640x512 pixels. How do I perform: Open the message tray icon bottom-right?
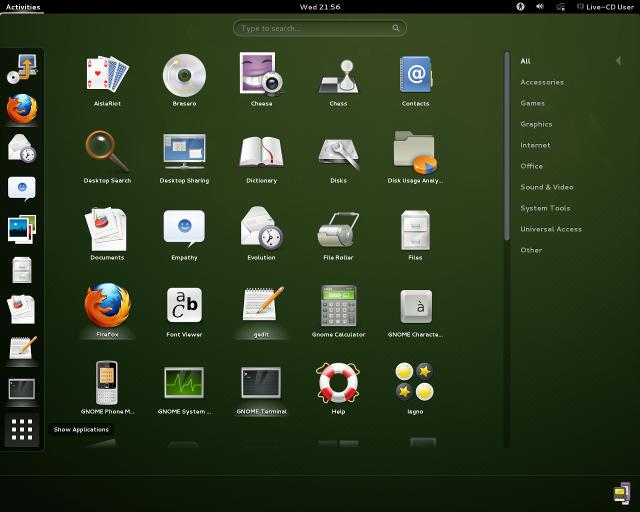(x=622, y=492)
